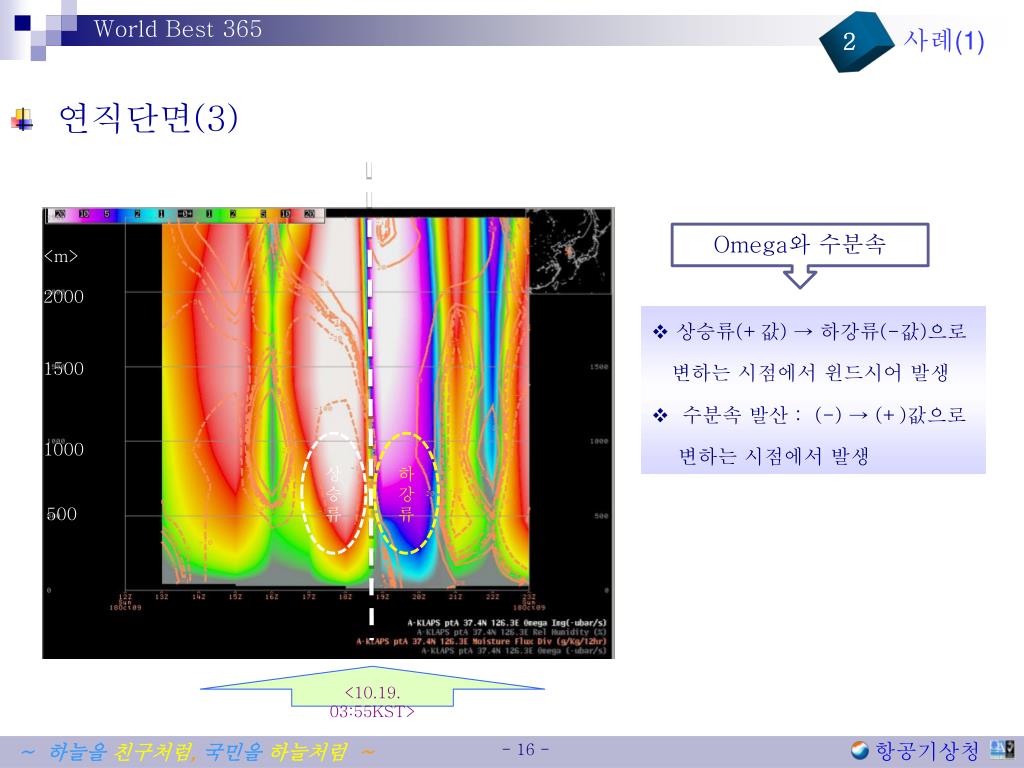Image resolution: width=1024 pixels, height=768 pixels.
Task: Click the "Moisture Flux Div" legend line
Action: point(481,641)
